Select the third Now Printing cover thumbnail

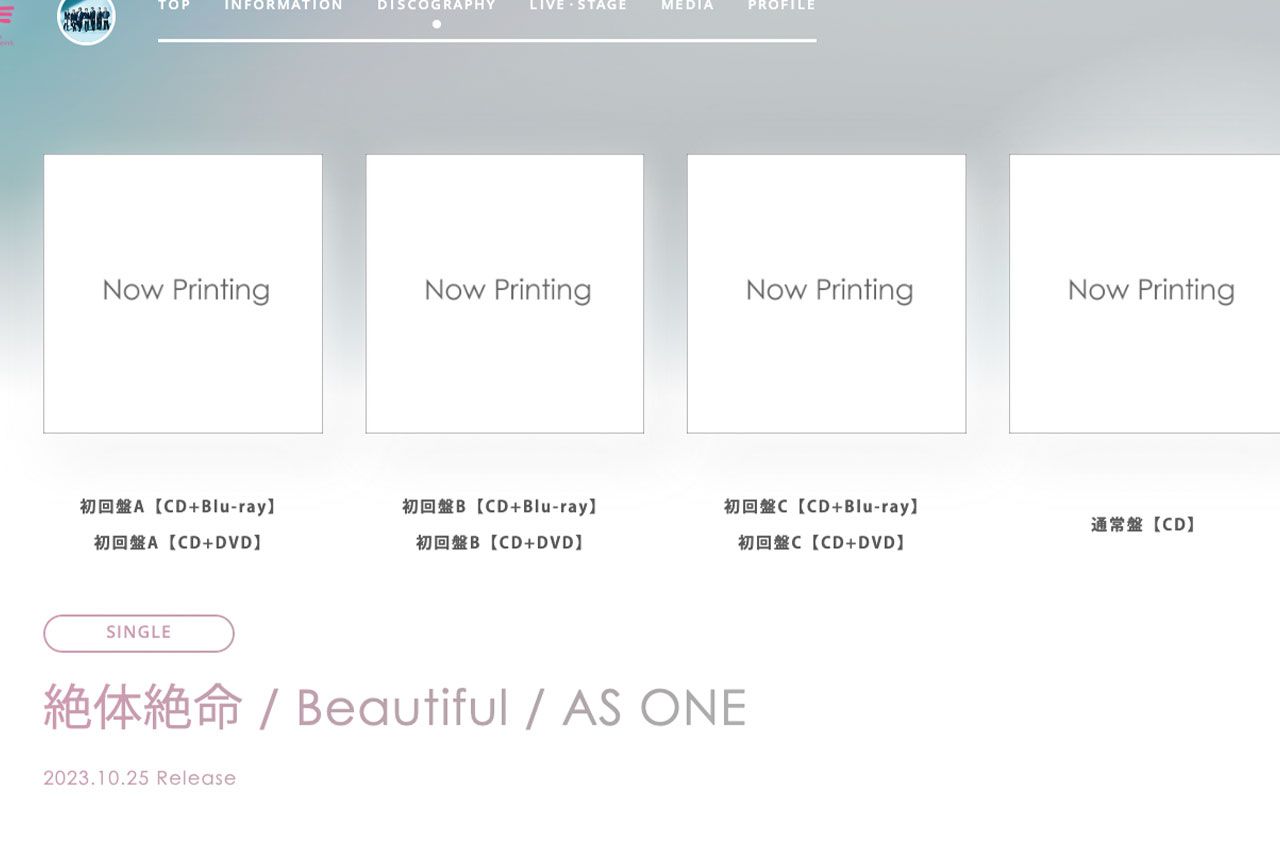click(x=826, y=293)
